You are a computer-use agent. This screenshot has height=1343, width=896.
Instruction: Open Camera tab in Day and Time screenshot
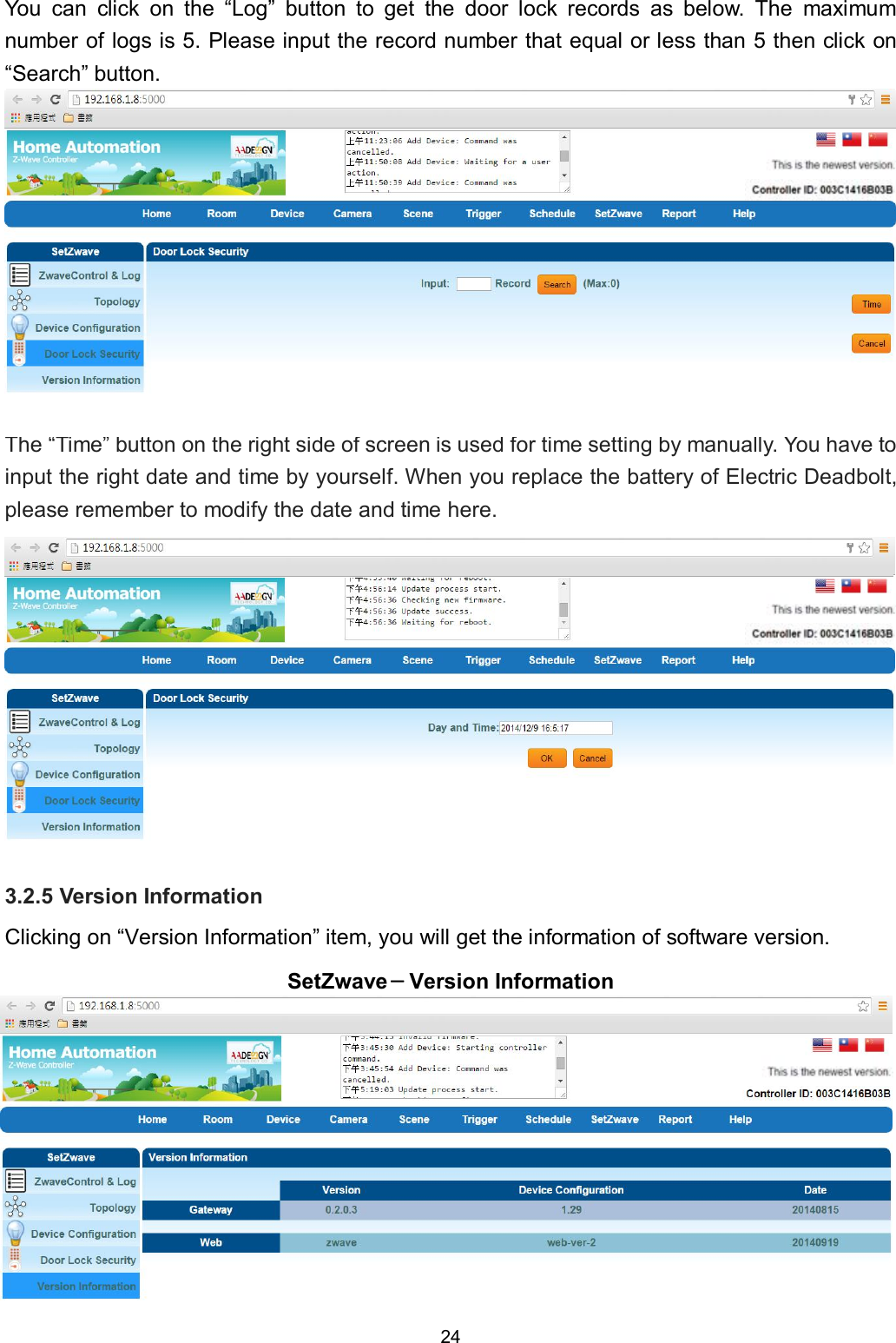pyautogui.click(x=352, y=660)
